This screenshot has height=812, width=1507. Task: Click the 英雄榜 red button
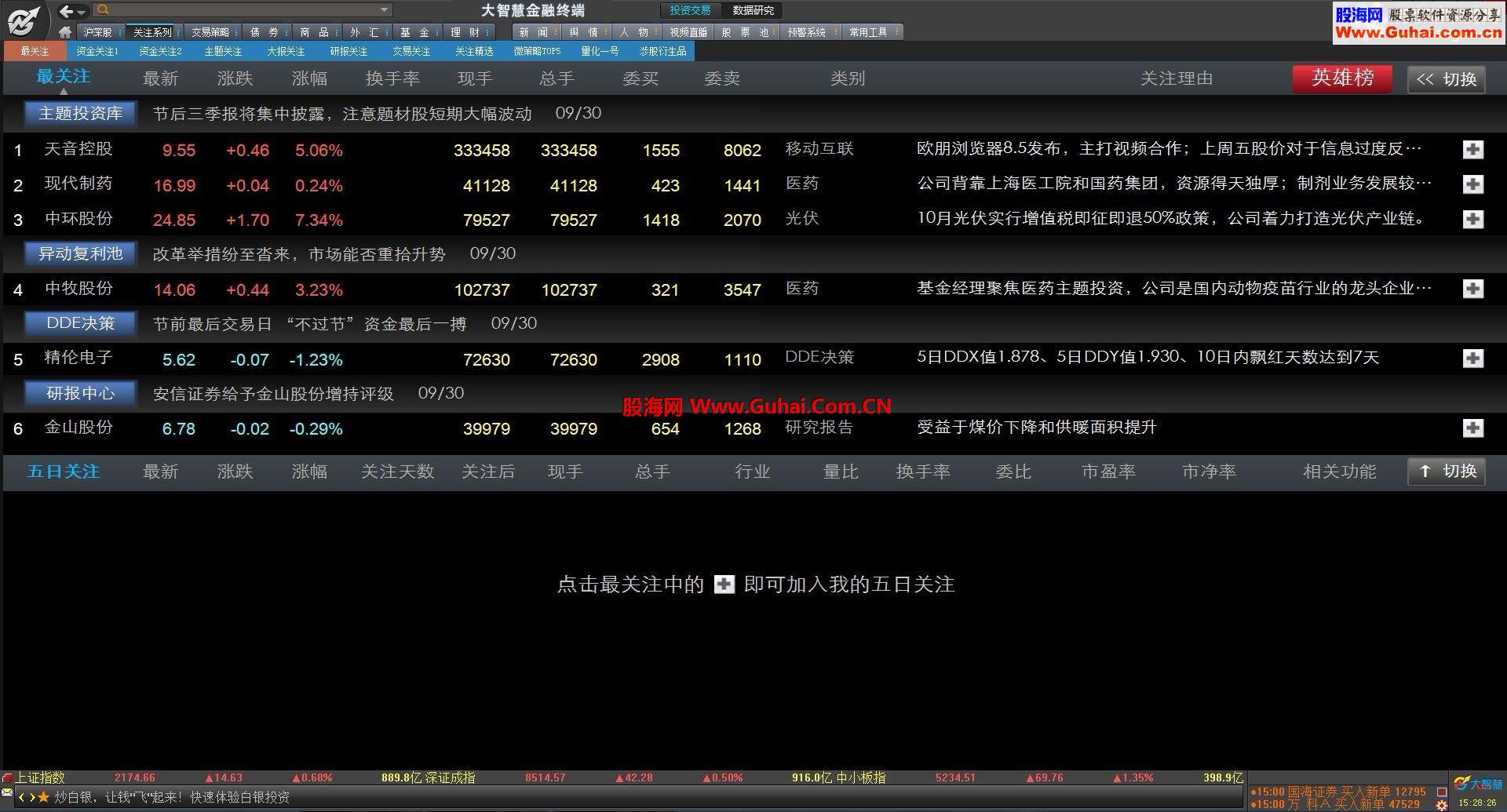click(1343, 78)
